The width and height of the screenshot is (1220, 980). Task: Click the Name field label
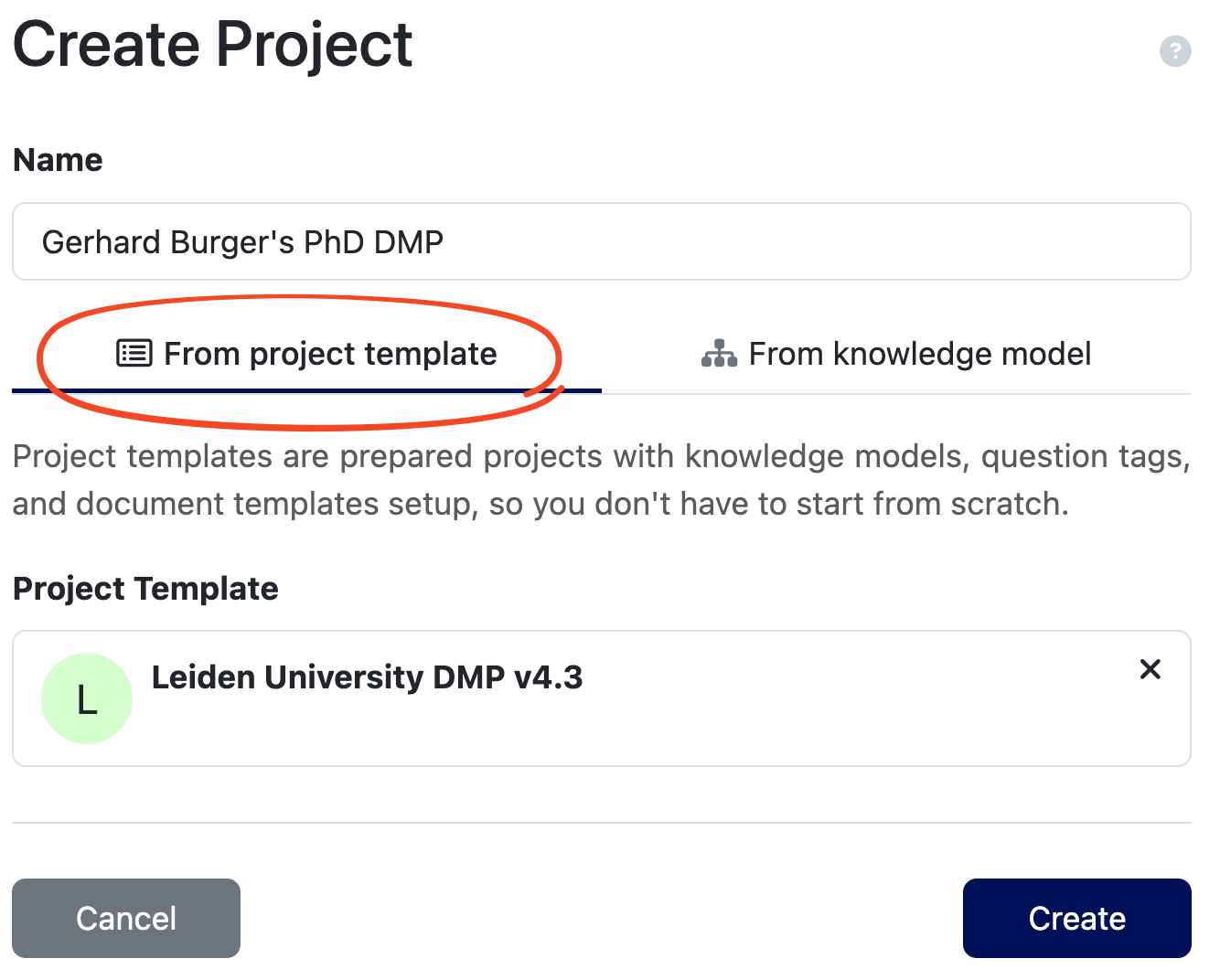click(x=58, y=160)
